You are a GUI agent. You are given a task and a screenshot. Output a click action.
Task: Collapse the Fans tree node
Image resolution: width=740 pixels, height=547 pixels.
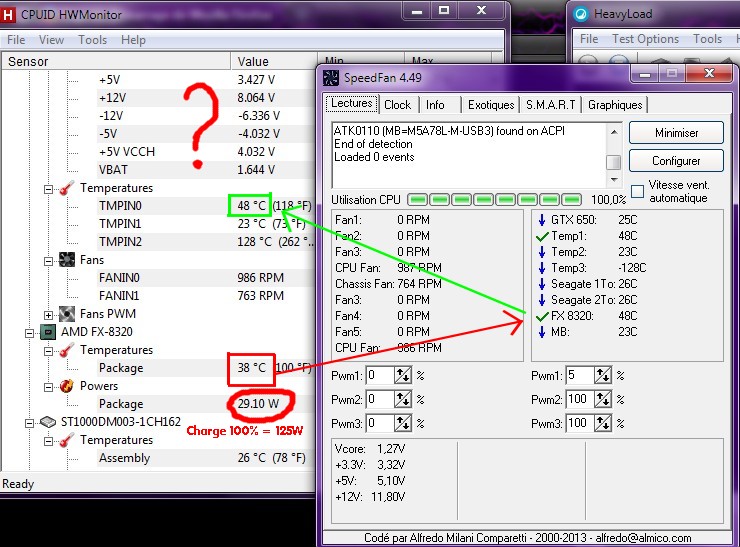(x=48, y=261)
